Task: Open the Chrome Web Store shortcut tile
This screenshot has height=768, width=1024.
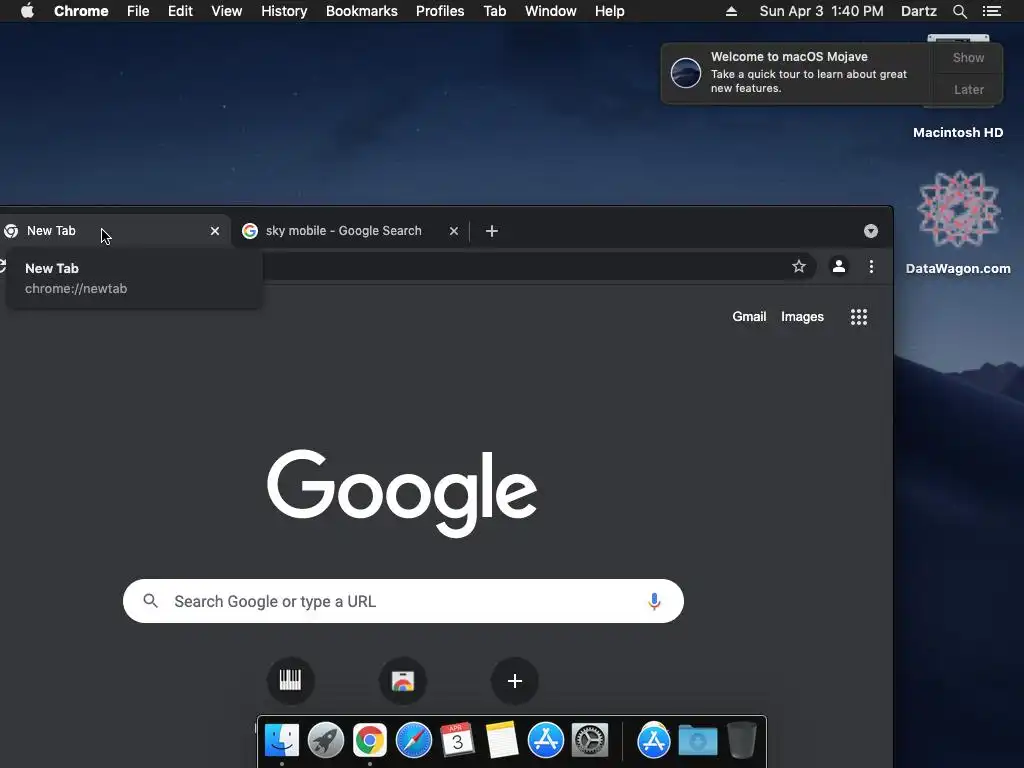Action: click(x=403, y=680)
